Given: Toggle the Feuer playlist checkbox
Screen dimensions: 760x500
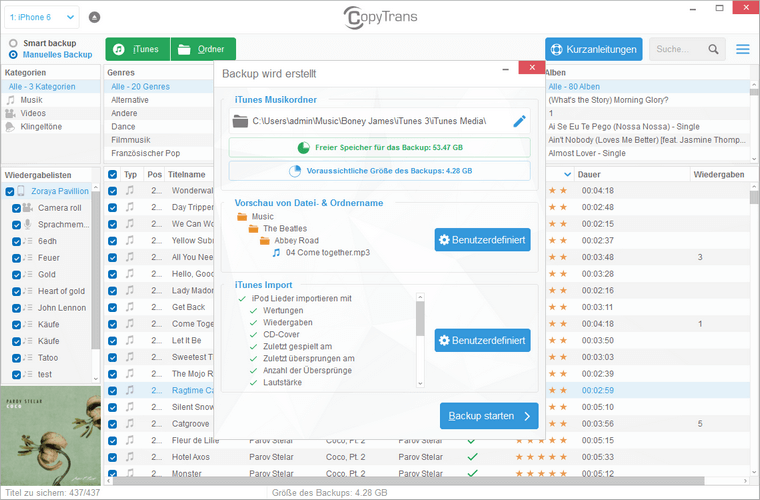Looking at the screenshot, I should pos(16,258).
